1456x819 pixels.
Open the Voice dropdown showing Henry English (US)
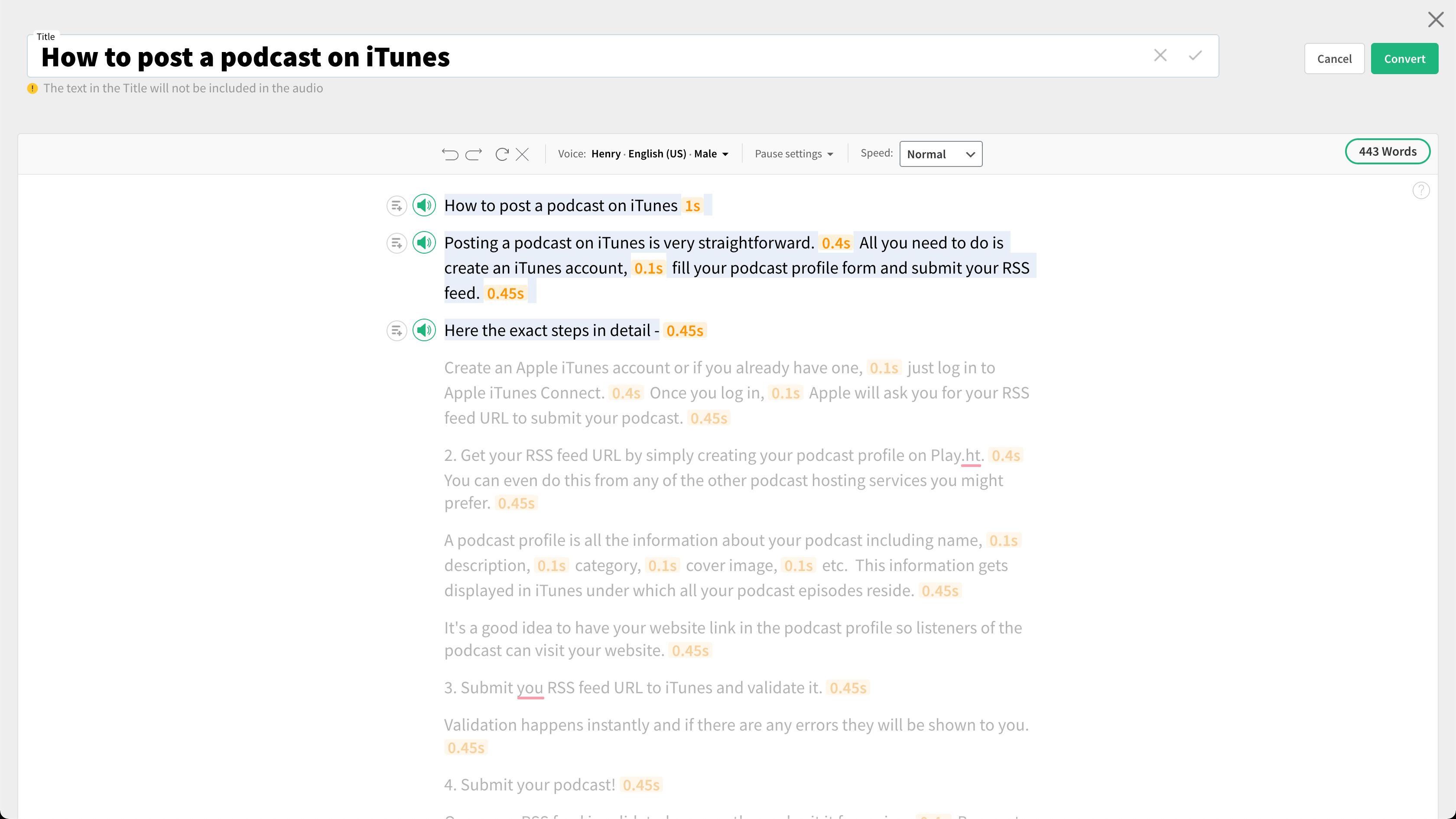point(643,154)
